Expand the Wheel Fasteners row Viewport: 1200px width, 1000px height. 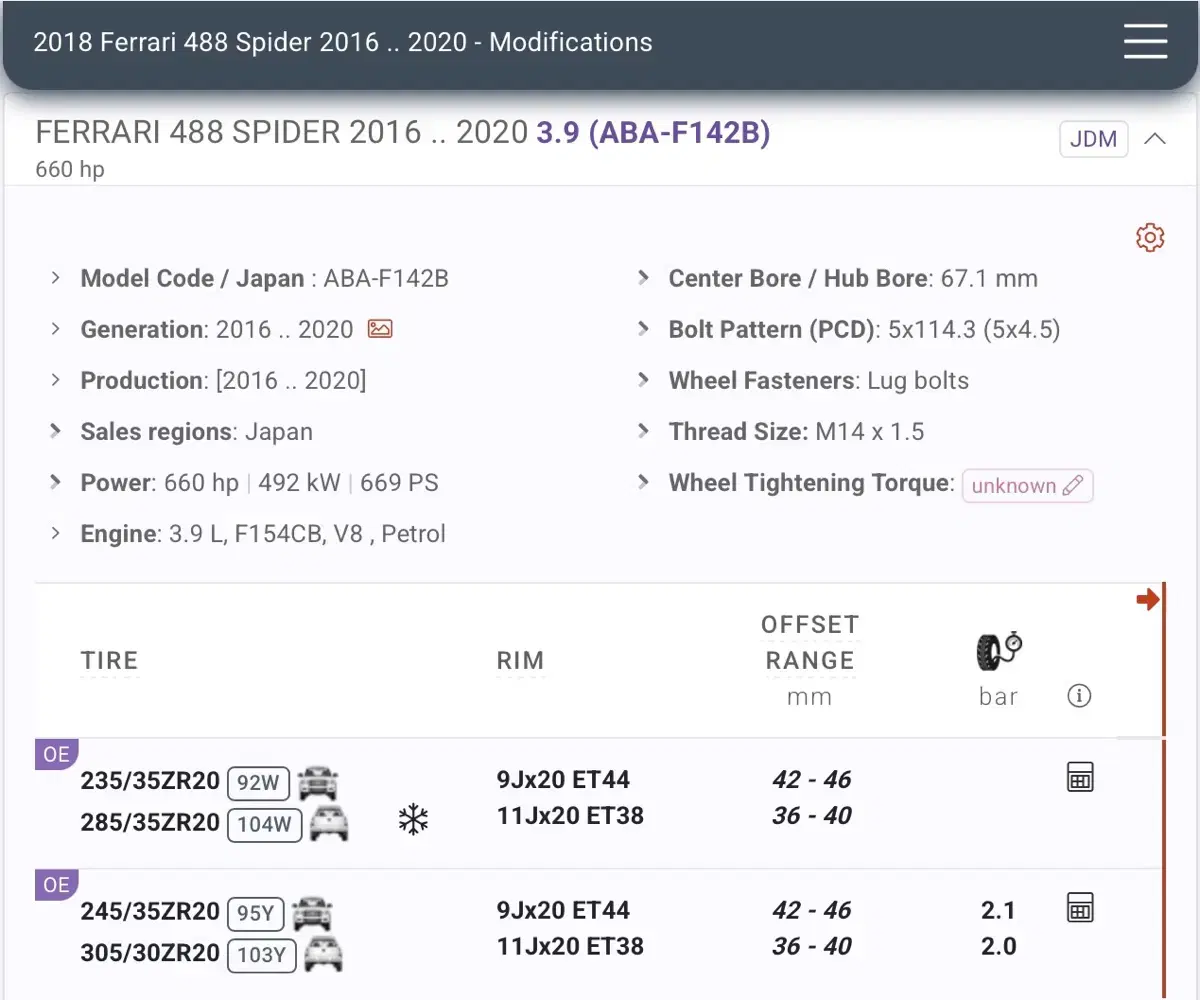(x=644, y=380)
